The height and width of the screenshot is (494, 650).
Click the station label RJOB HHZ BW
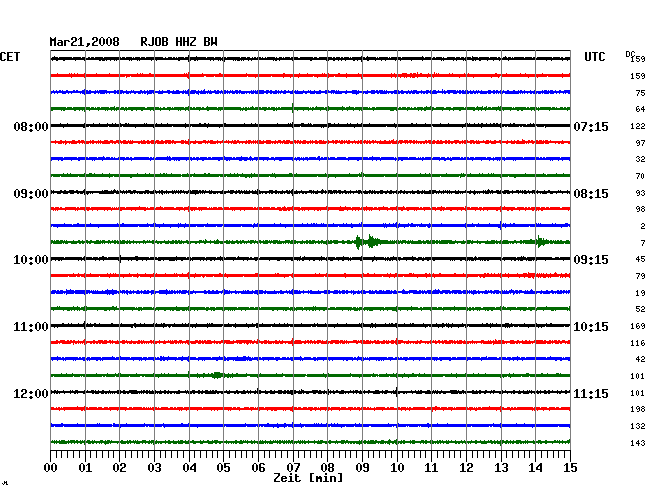pos(179,42)
